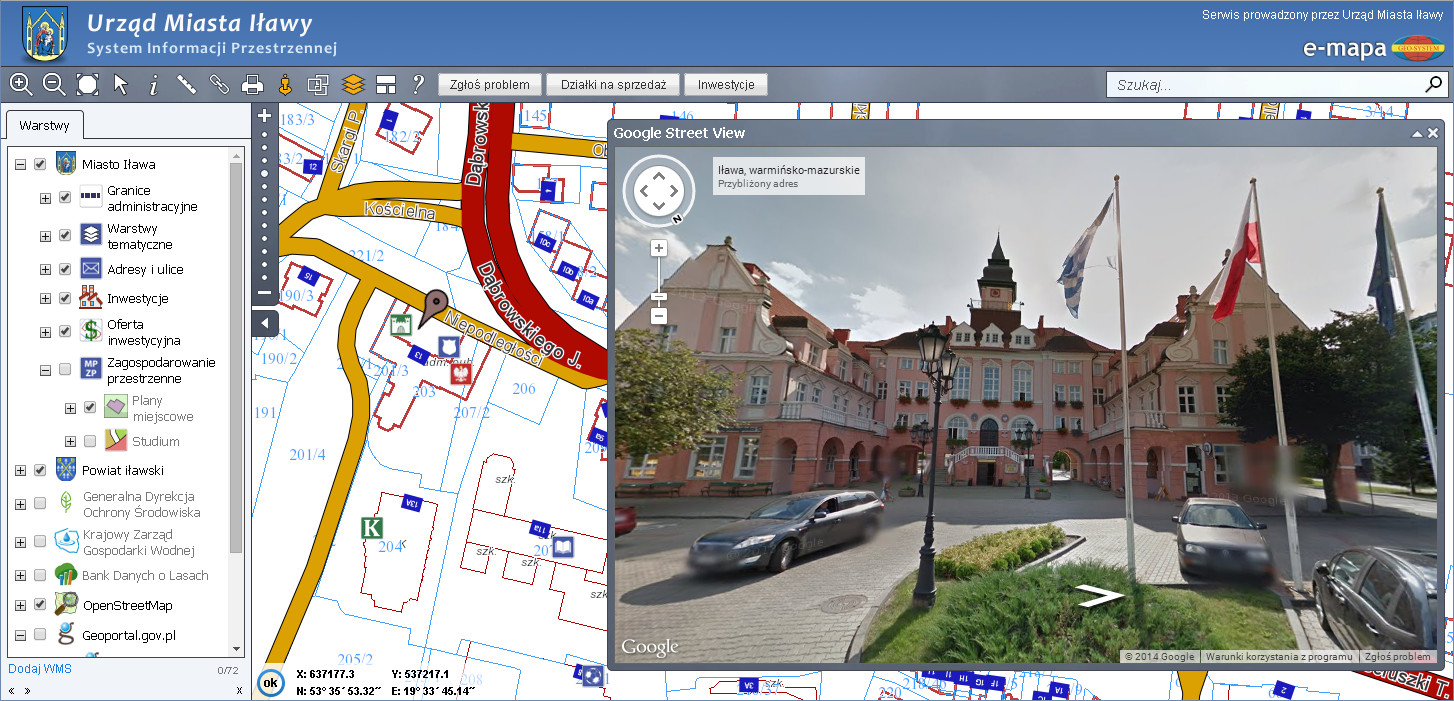This screenshot has width=1454, height=701.
Task: Click the Iława city crest logo
Action: pos(45,34)
